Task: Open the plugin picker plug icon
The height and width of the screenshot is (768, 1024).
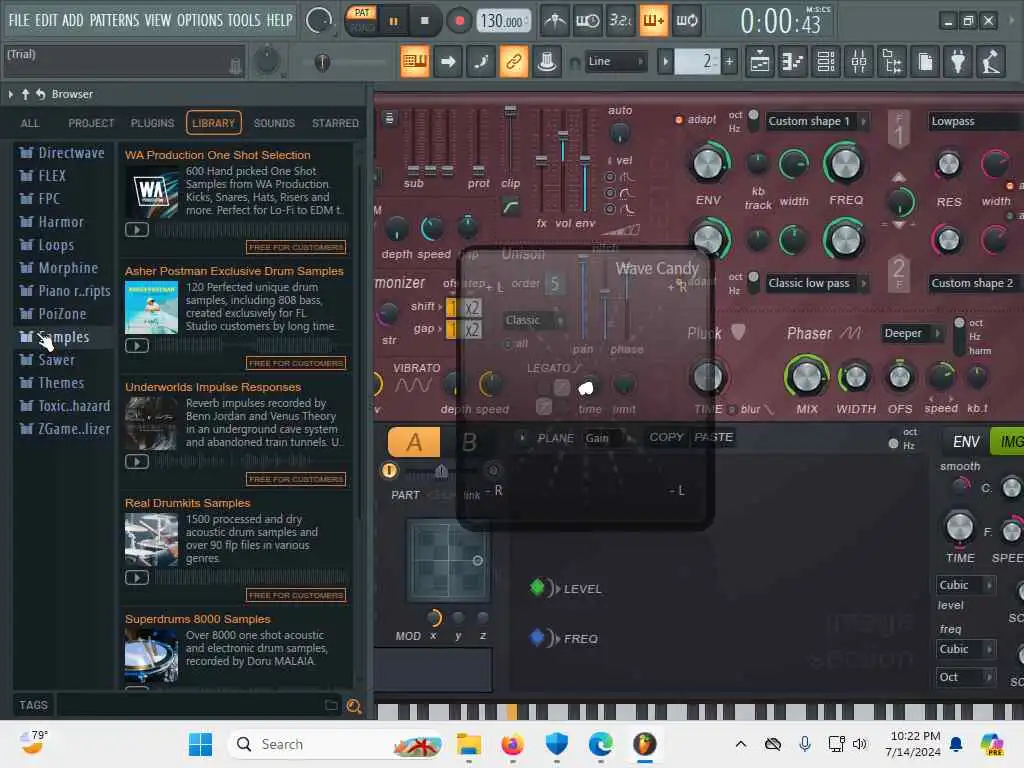Action: 958,62
